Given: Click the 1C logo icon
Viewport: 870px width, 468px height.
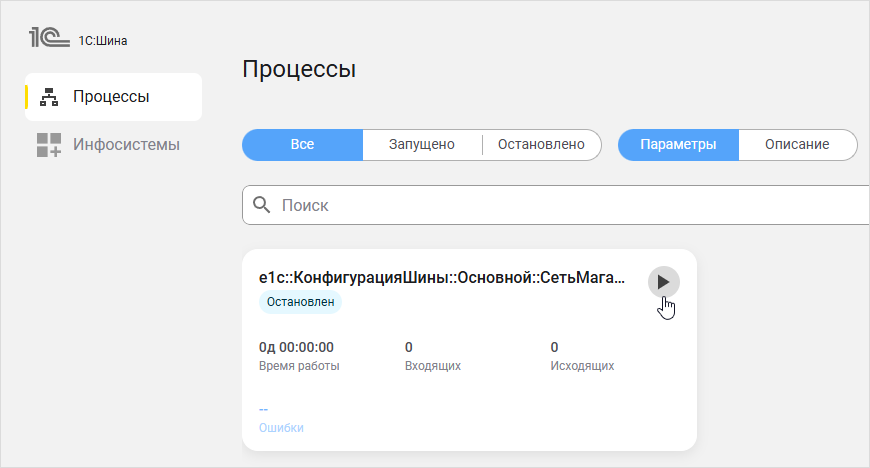Looking at the screenshot, I should tap(49, 38).
